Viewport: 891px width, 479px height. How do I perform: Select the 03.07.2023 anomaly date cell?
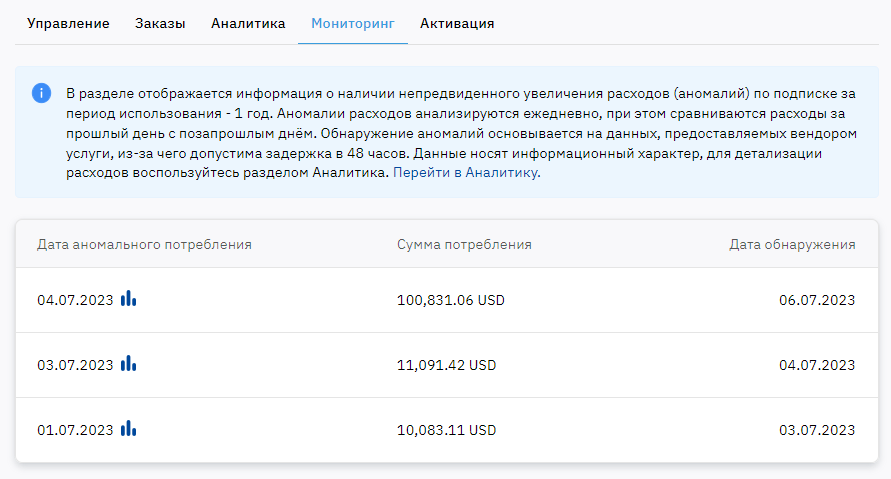point(76,365)
